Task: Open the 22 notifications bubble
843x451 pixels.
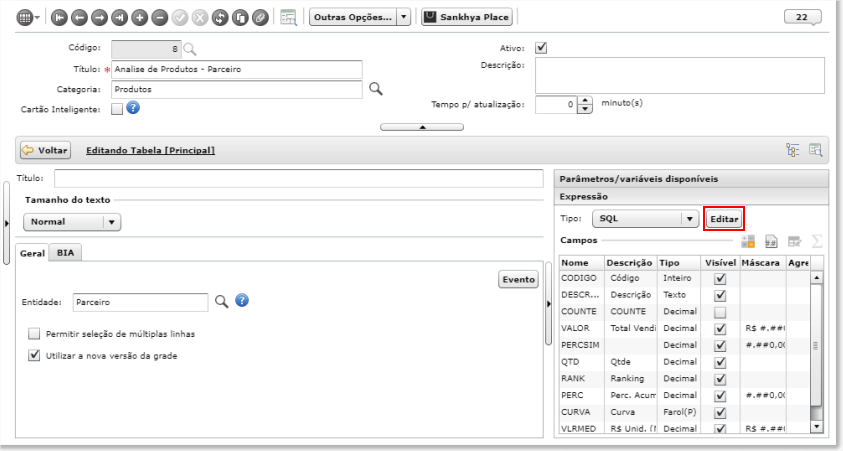Action: (x=802, y=17)
